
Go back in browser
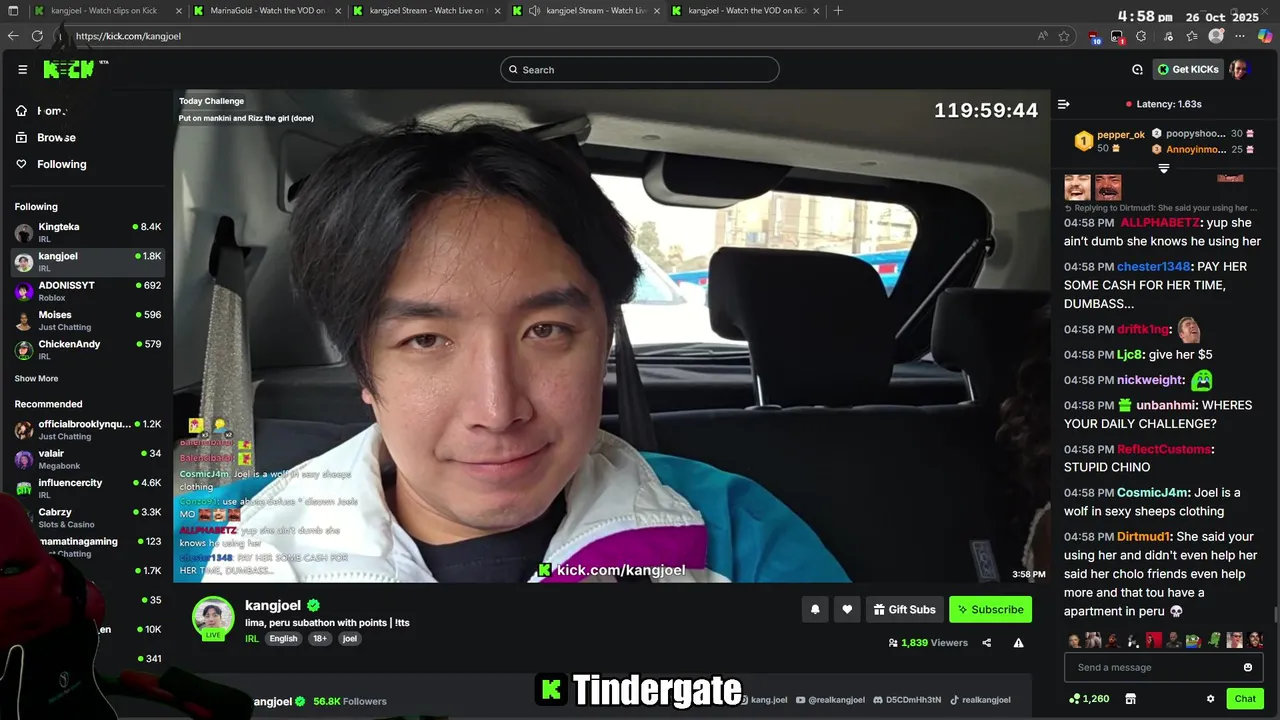(13, 36)
